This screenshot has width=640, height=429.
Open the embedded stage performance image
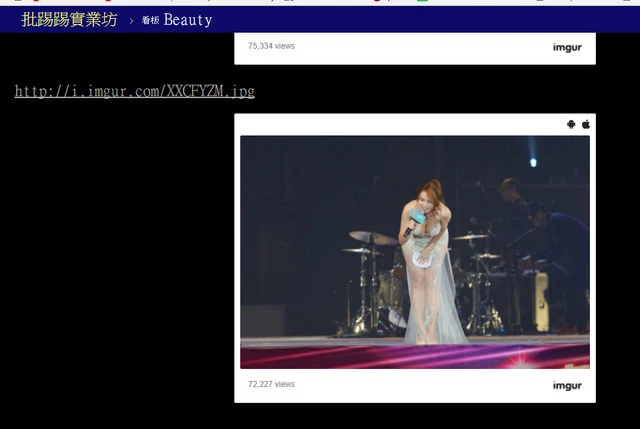coord(414,251)
